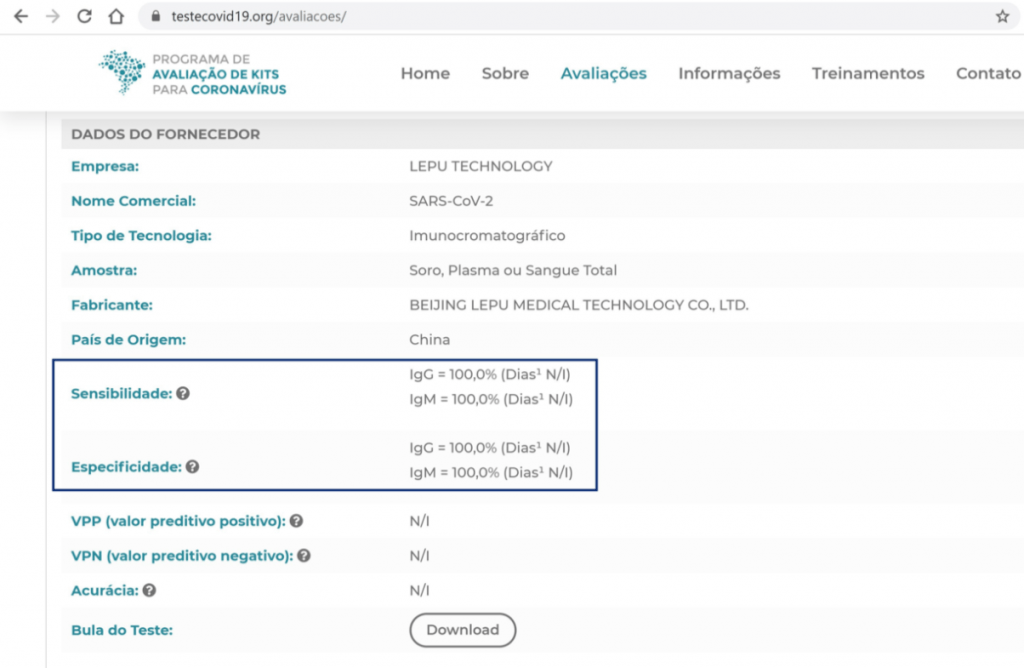Select BEIJING LEPU MEDICAL TECHNOLOGY value
The height and width of the screenshot is (668, 1024).
click(579, 304)
